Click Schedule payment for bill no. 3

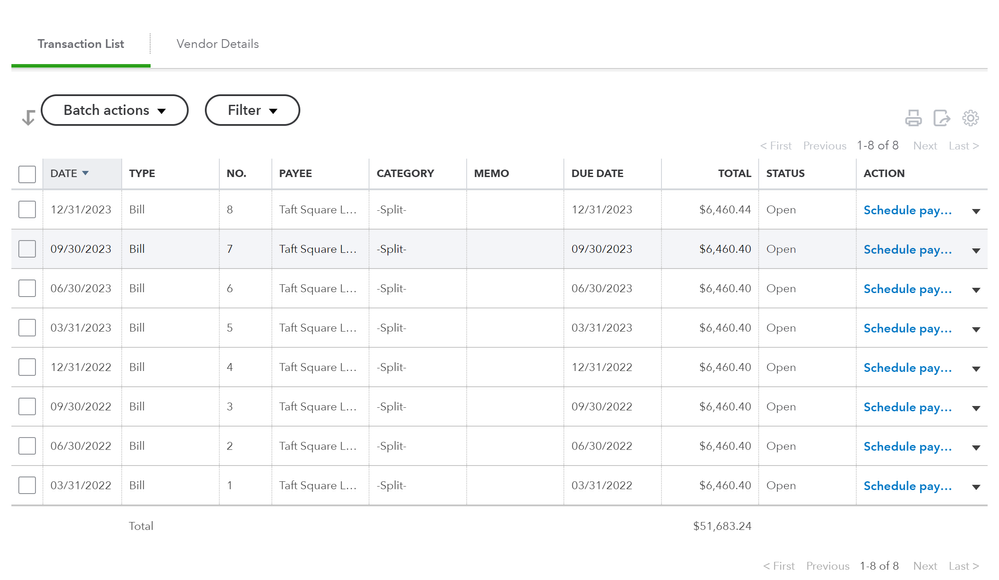[907, 407]
